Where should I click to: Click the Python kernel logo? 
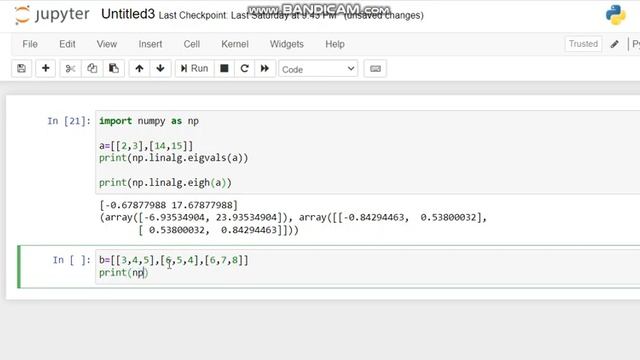pyautogui.click(x=616, y=15)
